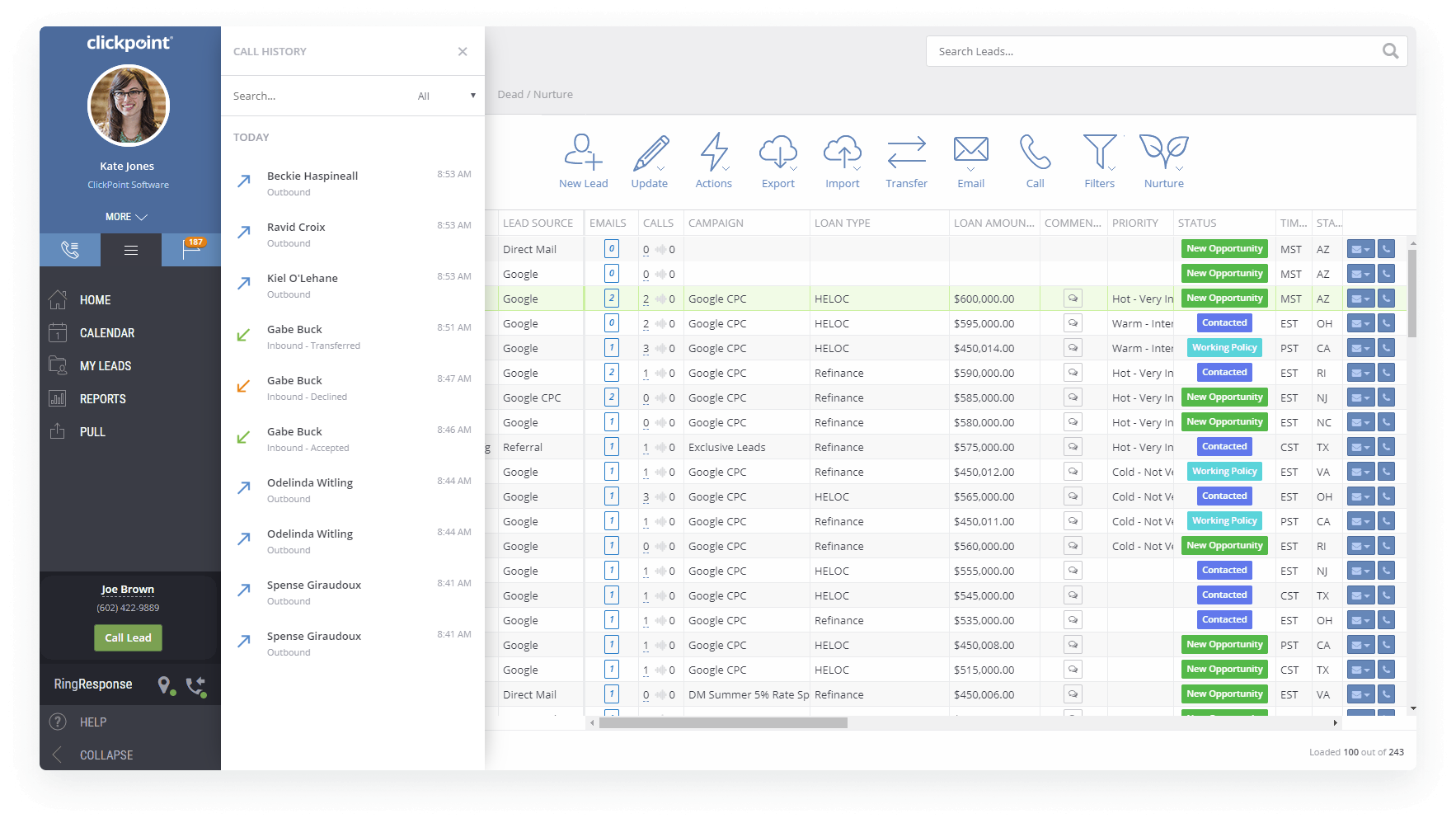Image resolution: width=1456 pixels, height=823 pixels.
Task: Click the Export cloud icon
Action: (x=778, y=153)
